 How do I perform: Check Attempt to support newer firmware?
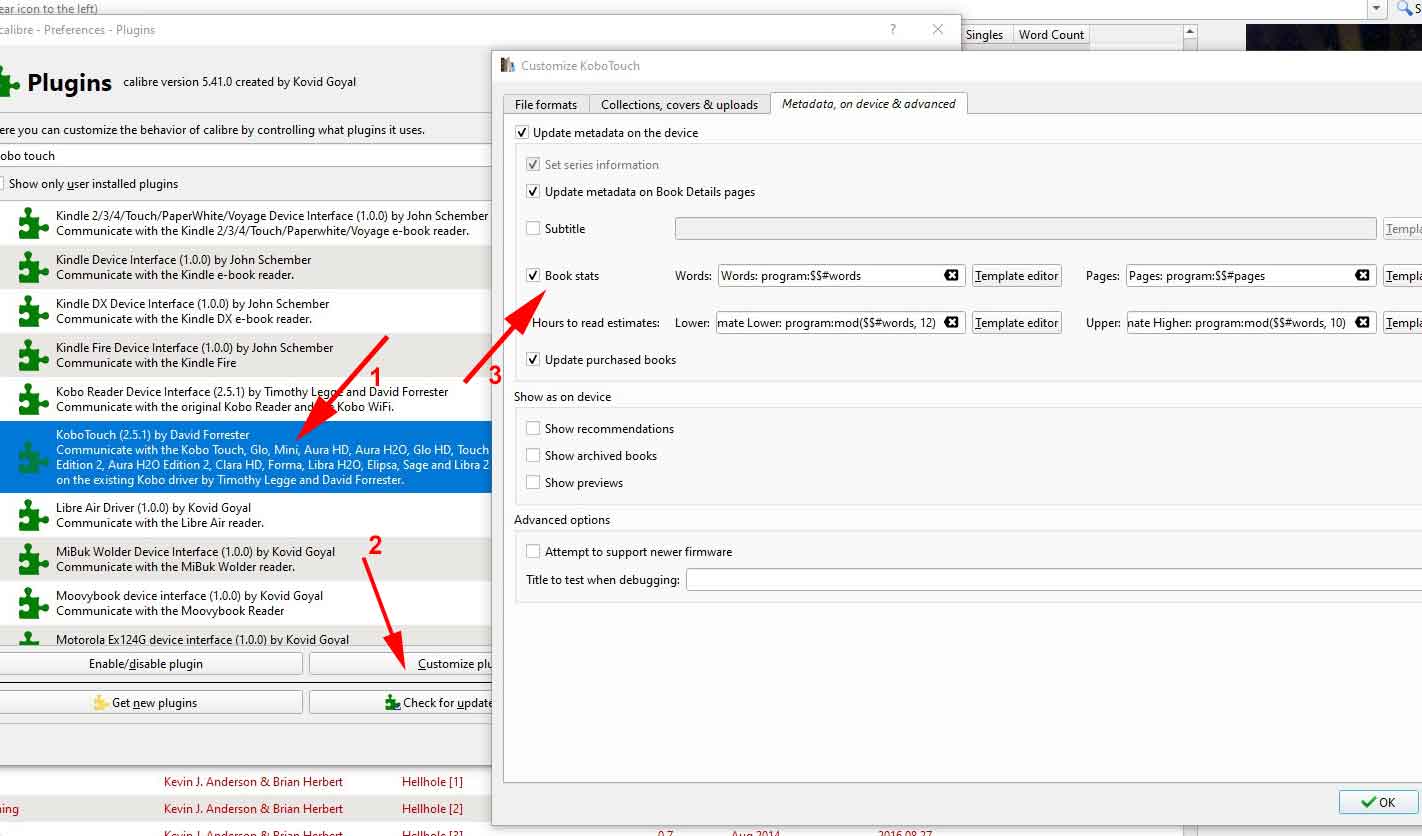click(533, 552)
